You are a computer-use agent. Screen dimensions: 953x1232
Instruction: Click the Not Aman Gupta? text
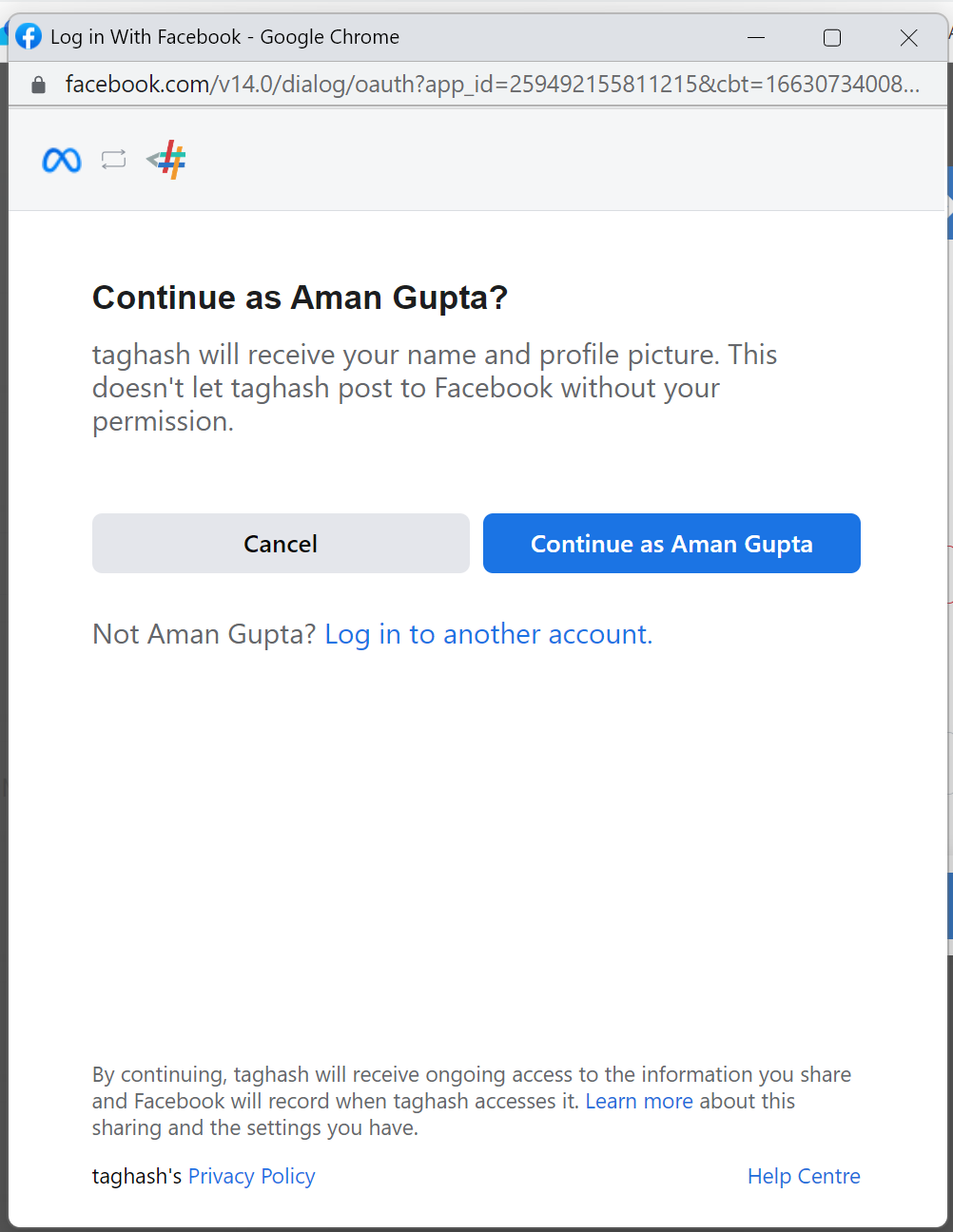[204, 634]
